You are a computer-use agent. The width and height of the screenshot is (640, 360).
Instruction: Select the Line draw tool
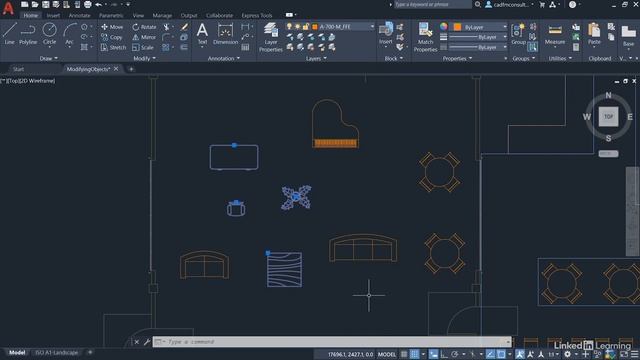pos(9,33)
